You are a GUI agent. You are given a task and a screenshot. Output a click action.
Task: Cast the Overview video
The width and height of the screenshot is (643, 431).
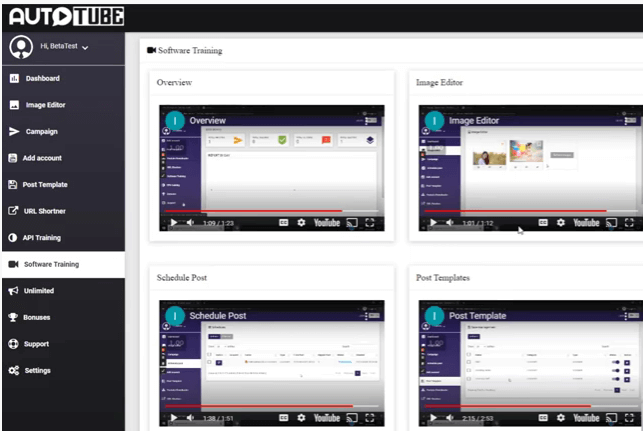(x=352, y=223)
